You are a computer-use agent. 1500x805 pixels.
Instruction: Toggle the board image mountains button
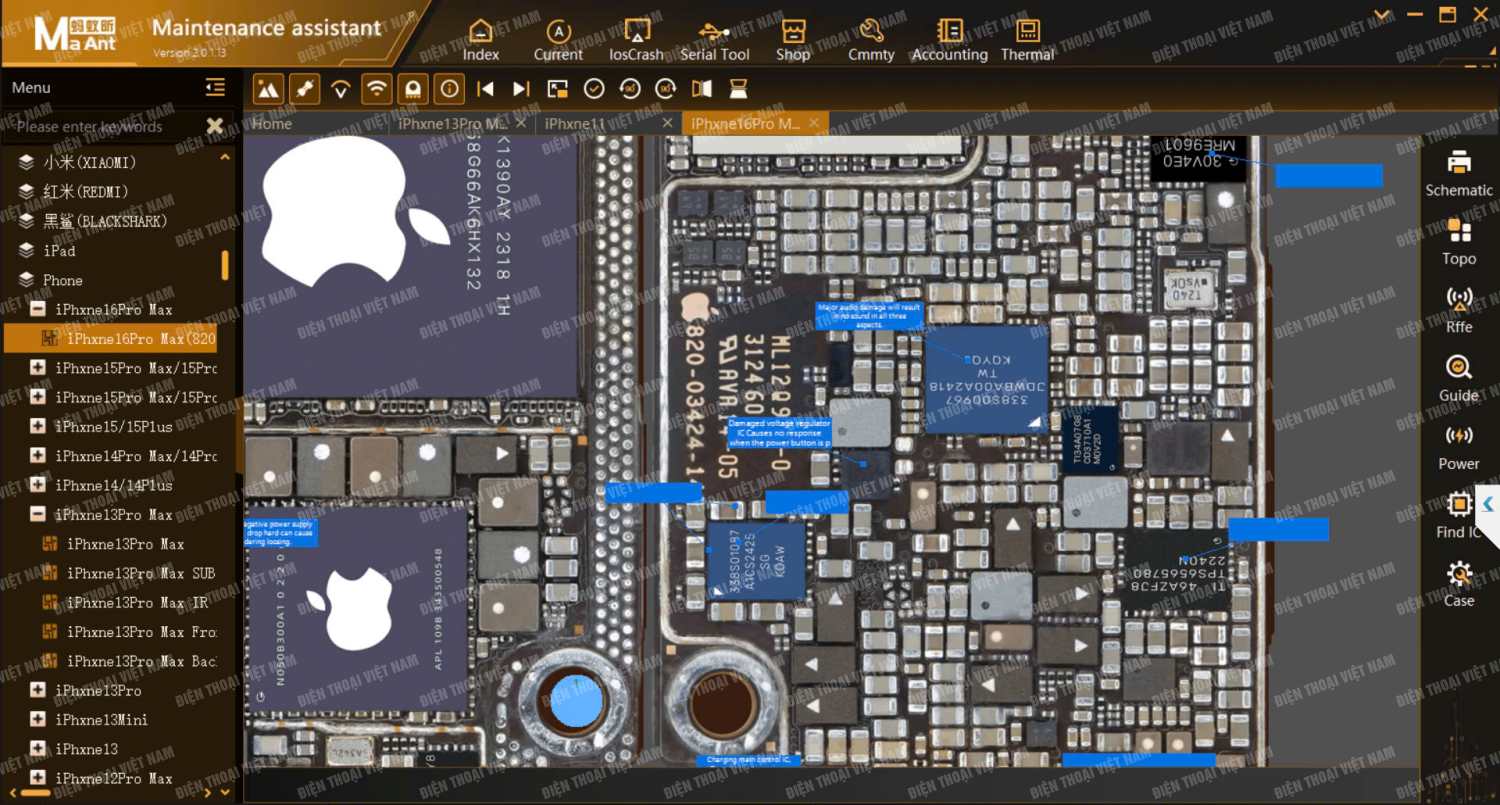(268, 89)
